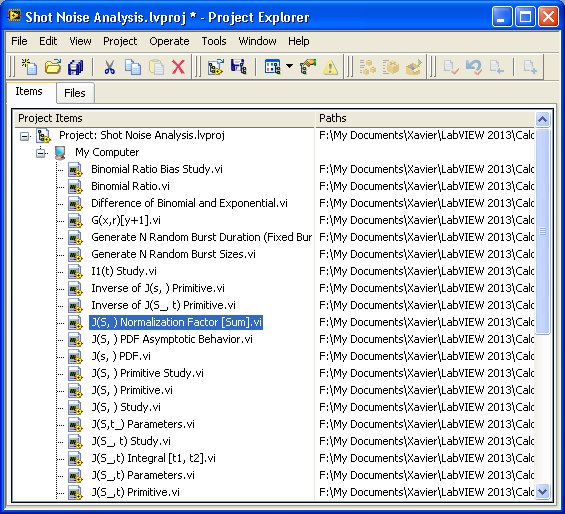Click the scrollbar up arrow
This screenshot has width=565, height=514.
tap(542, 119)
